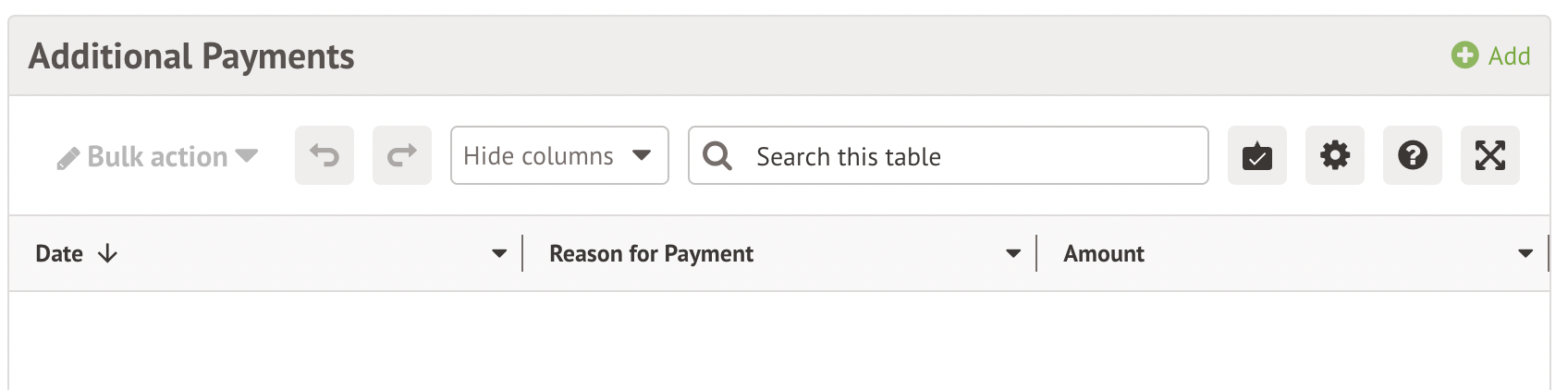The image size is (1568, 390).
Task: Open help with the question mark icon
Action: tap(1413, 155)
